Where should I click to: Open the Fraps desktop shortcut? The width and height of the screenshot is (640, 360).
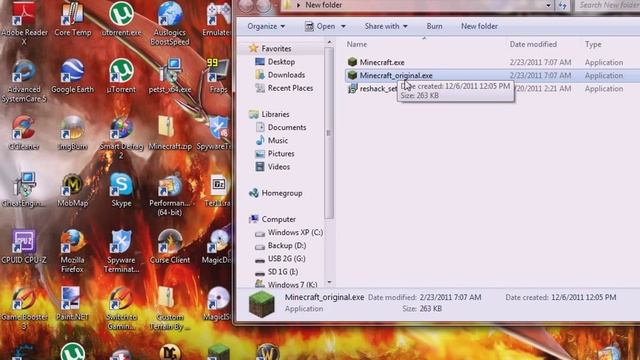[x=218, y=76]
